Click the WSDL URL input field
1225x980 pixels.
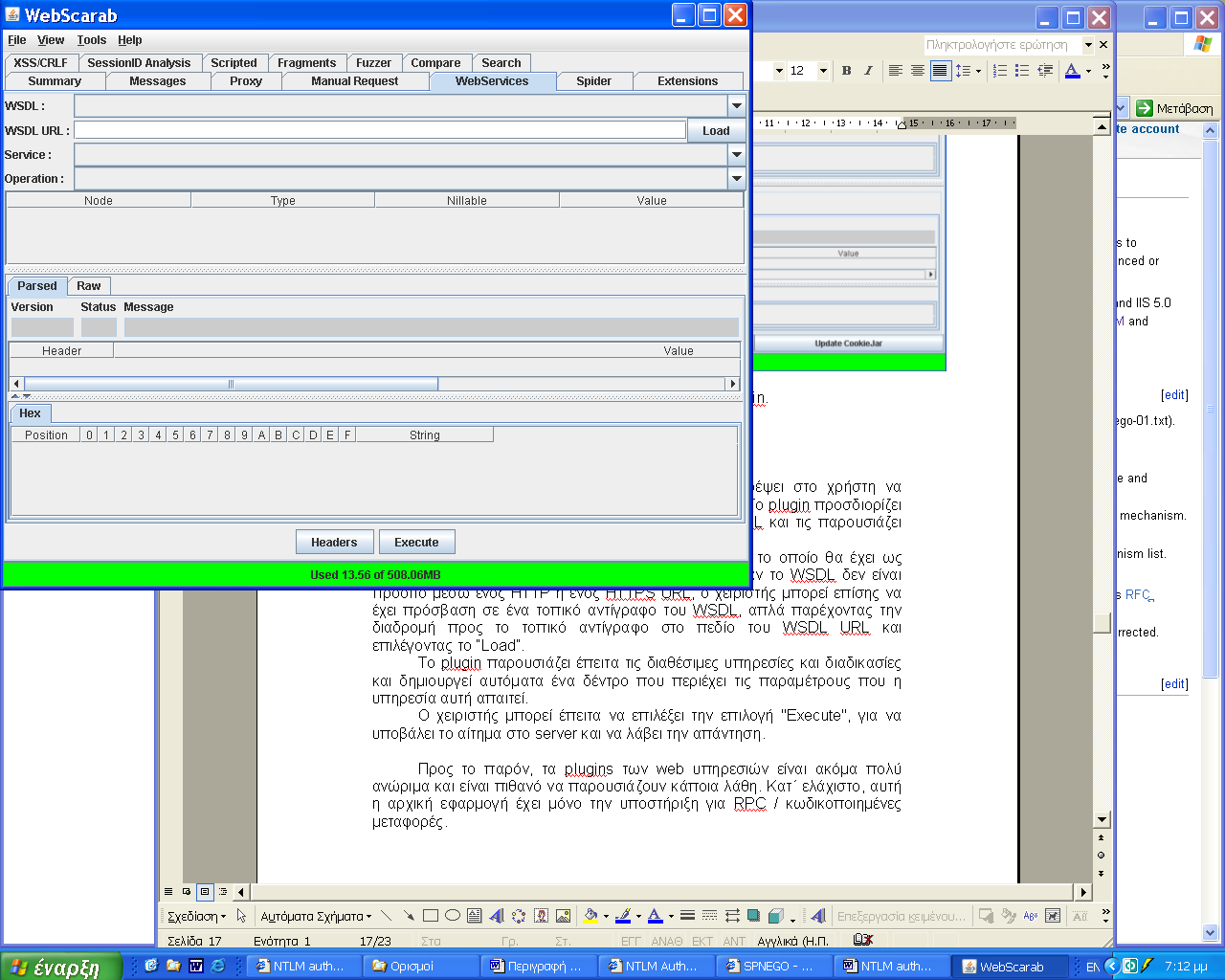tap(380, 130)
